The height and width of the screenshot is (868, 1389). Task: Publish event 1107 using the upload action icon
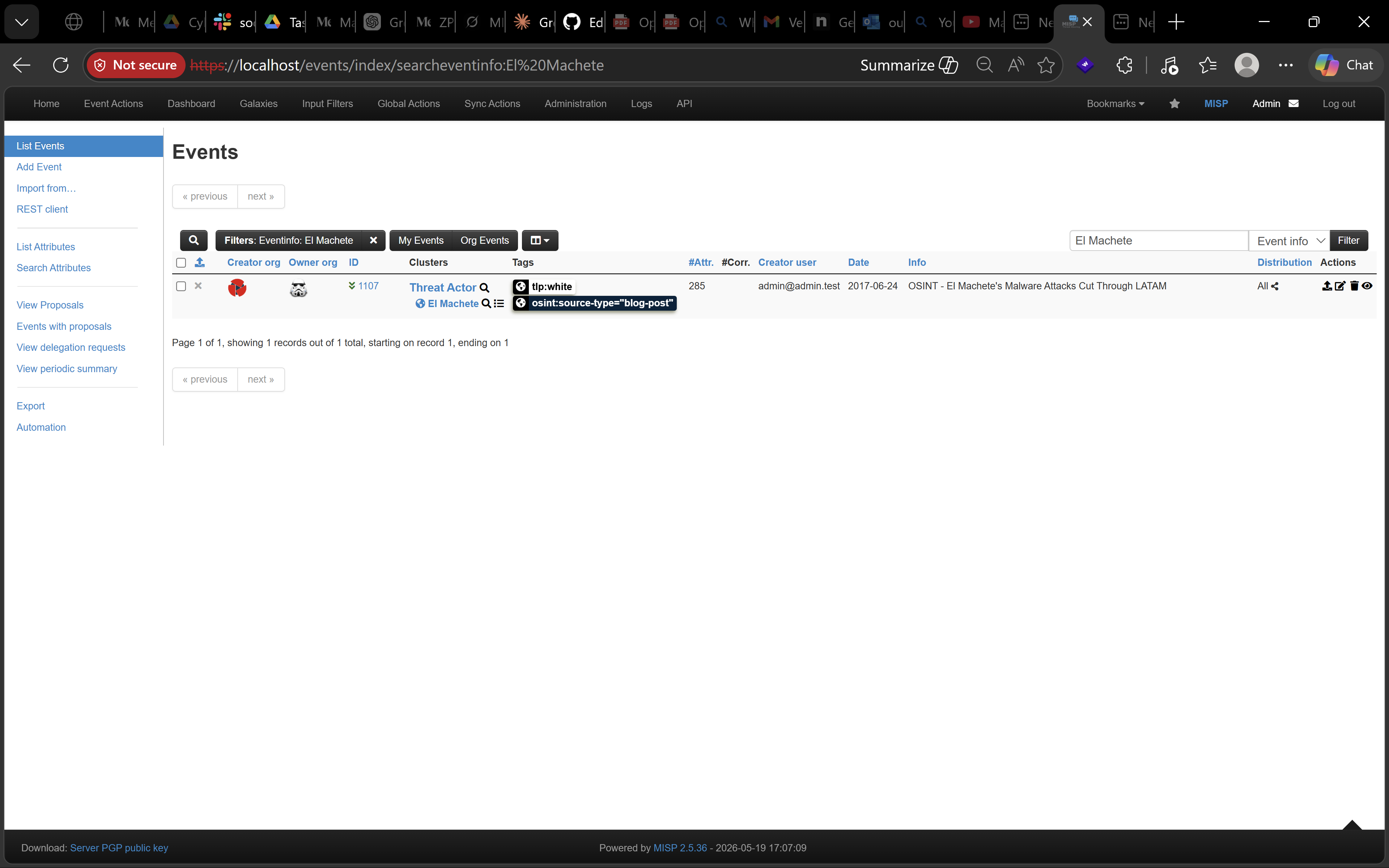(1326, 286)
